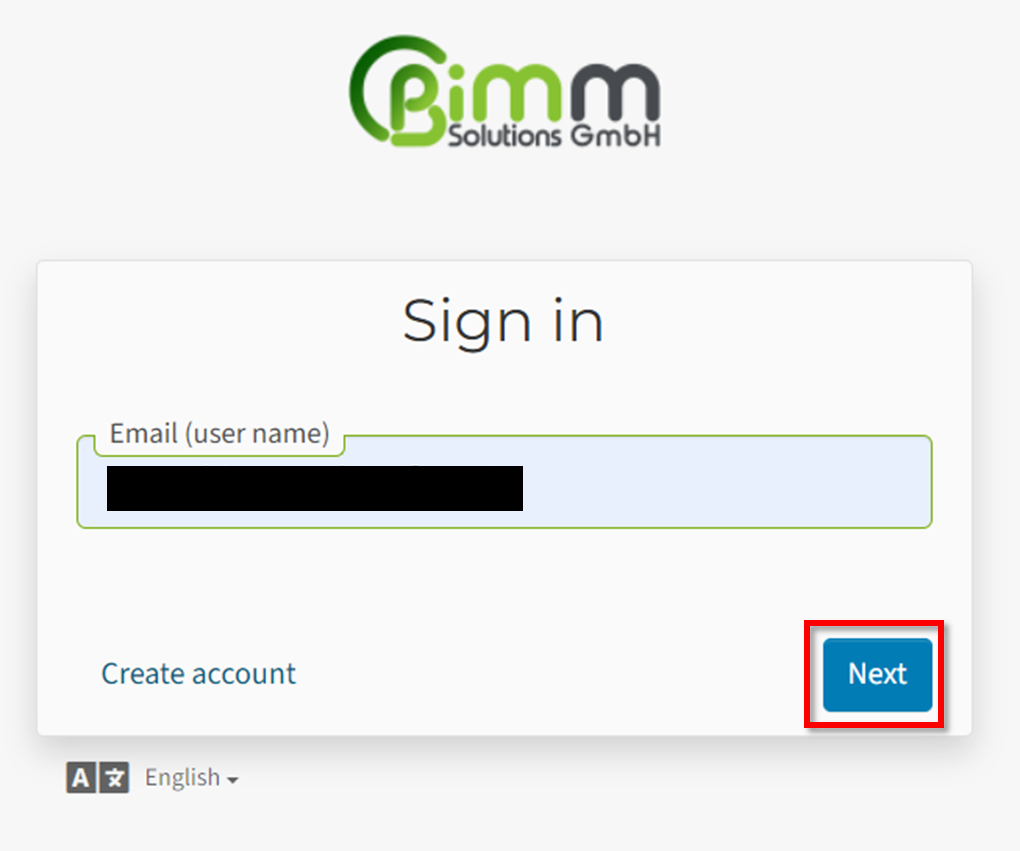Select the word English in the language selector
This screenshot has width=1020, height=851.
click(x=183, y=777)
